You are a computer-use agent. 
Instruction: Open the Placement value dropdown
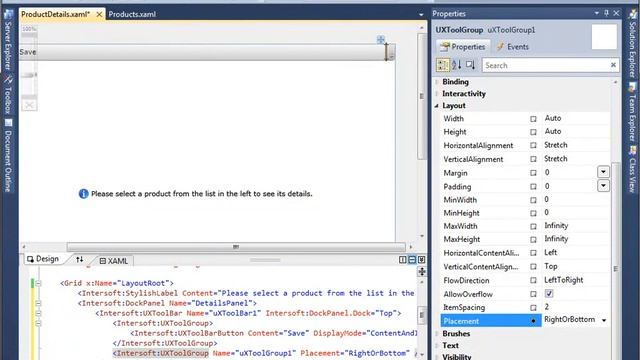[604, 320]
